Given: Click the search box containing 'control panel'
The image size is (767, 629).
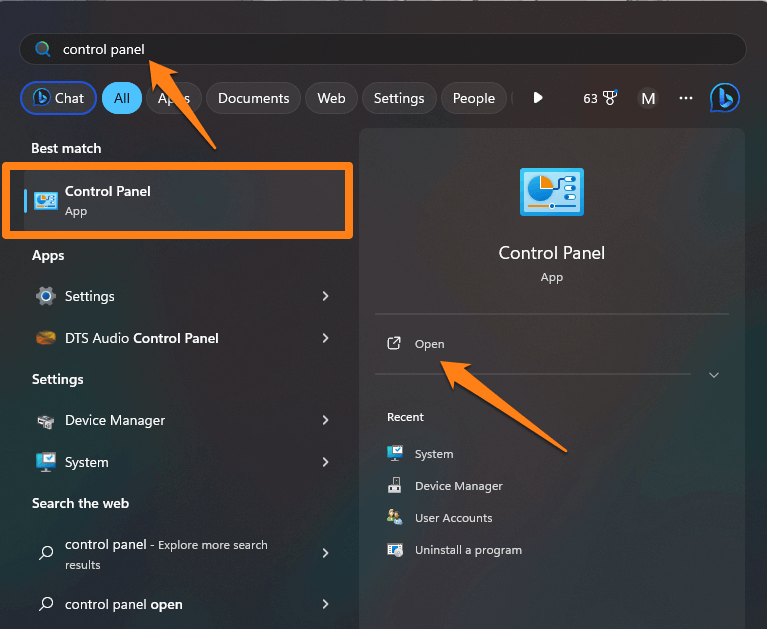Looking at the screenshot, I should 383,49.
